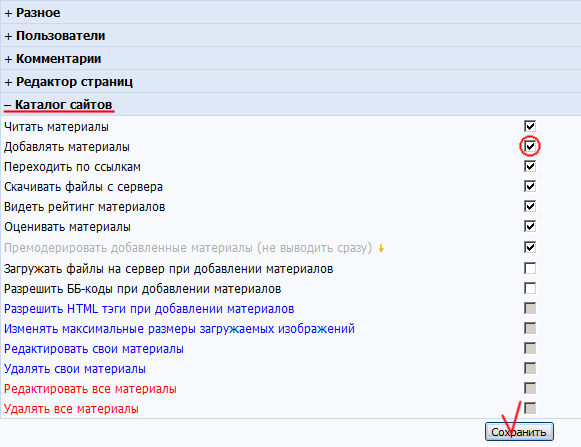Click the orange arrow beside Премодерировать
Image resolution: width=581 pixels, height=447 pixels.
point(381,248)
